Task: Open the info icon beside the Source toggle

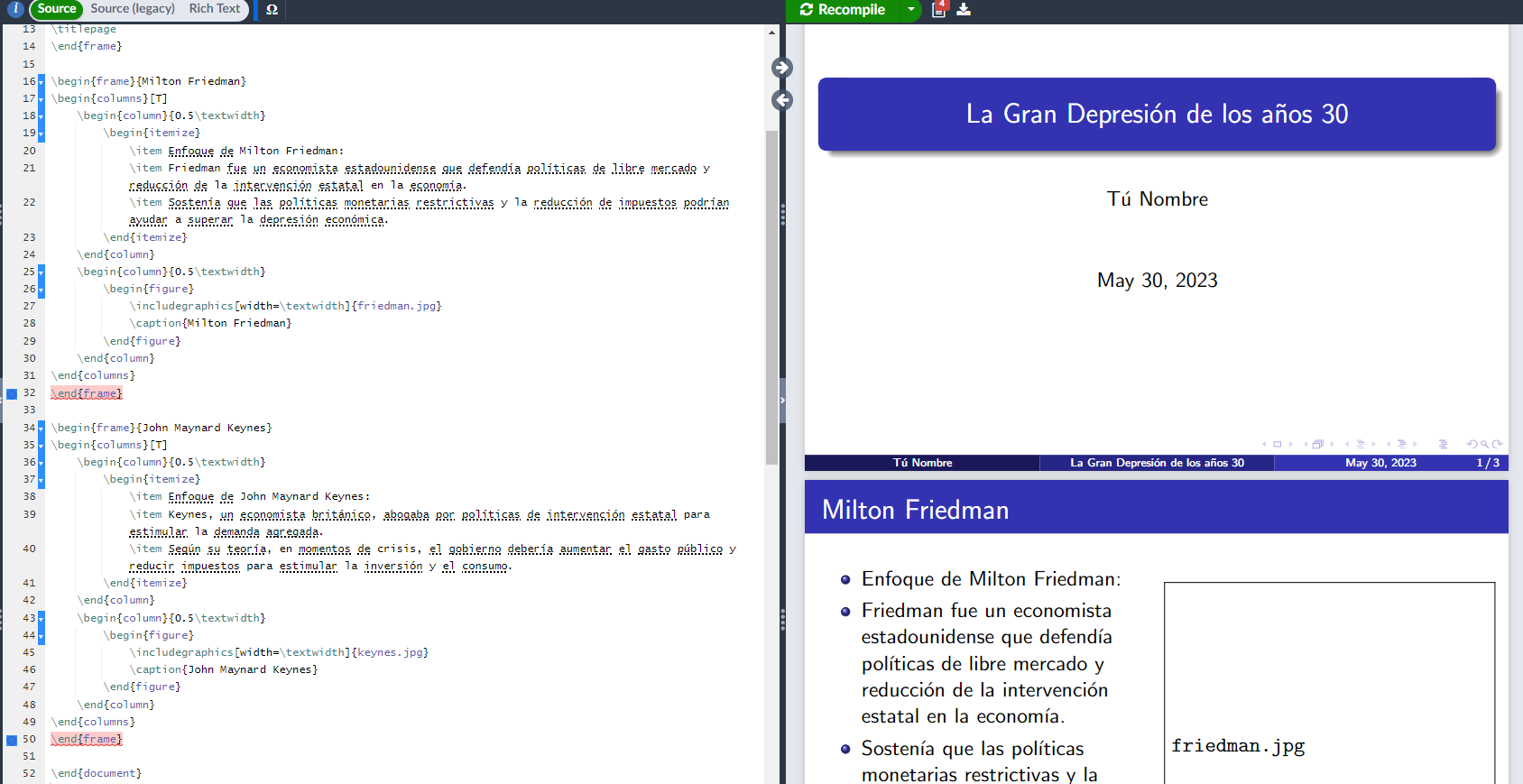Action: click(15, 9)
